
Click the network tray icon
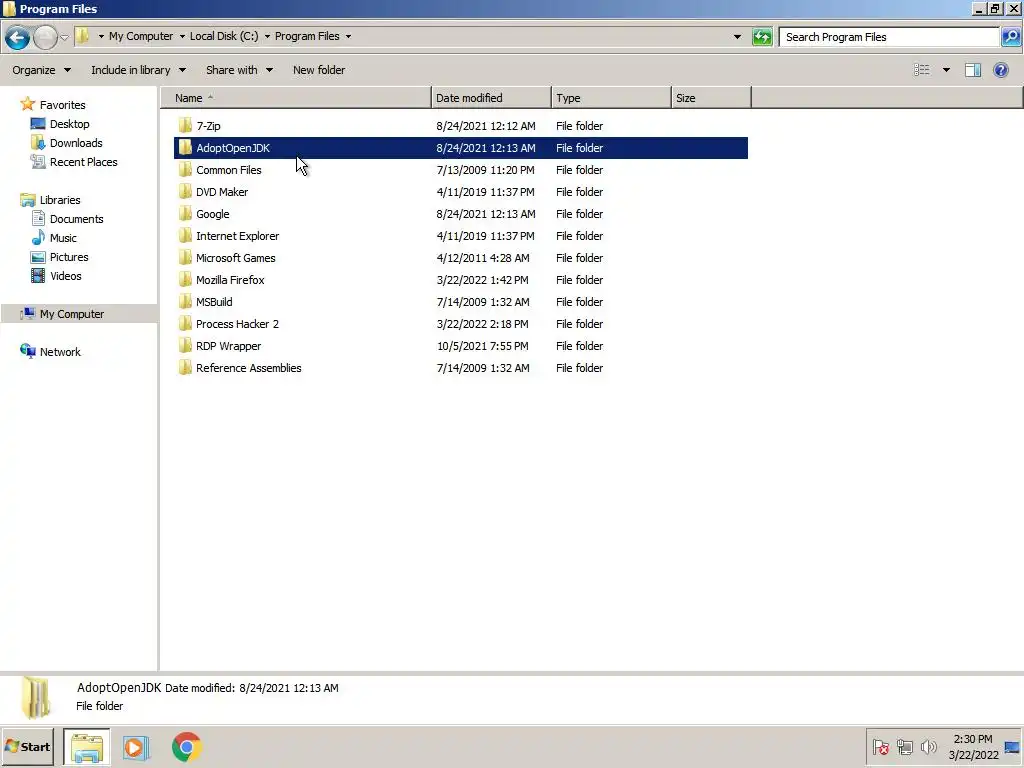click(904, 746)
